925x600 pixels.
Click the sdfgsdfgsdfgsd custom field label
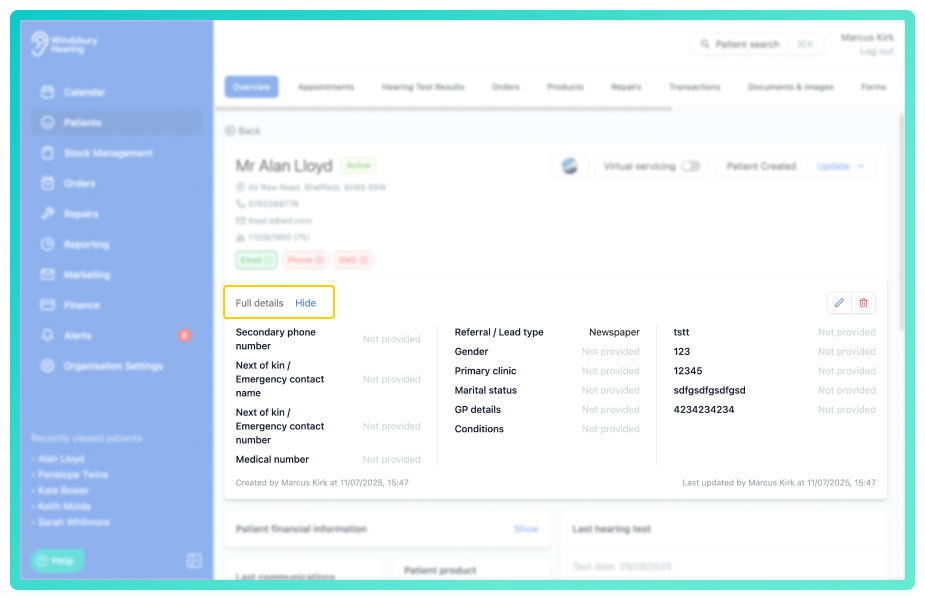tap(709, 390)
